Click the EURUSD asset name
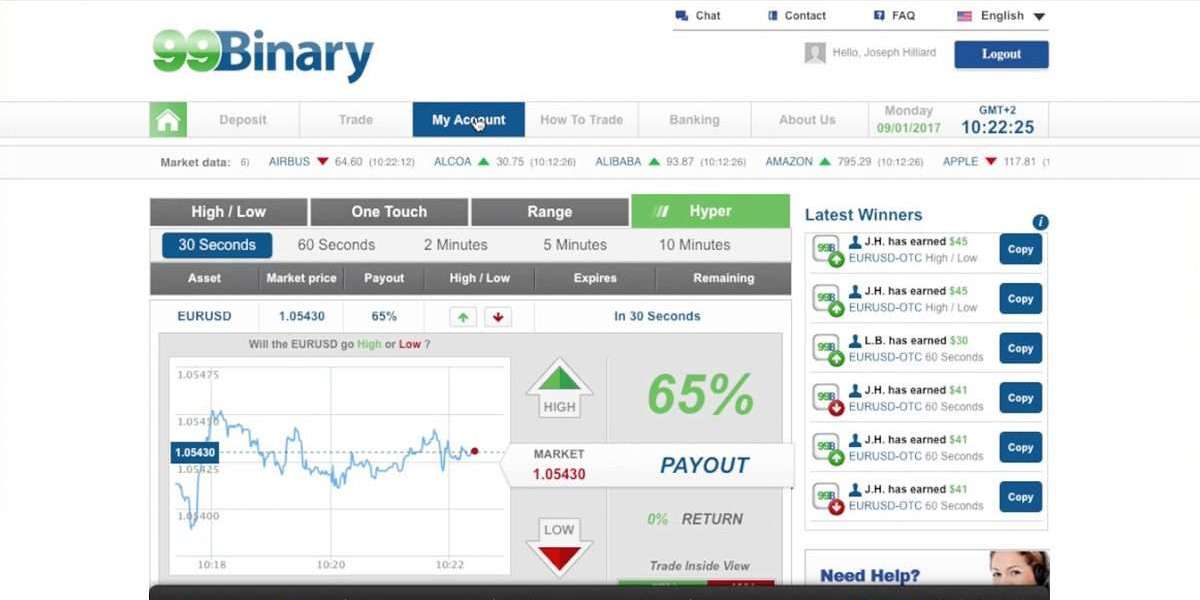1200x600 pixels. tap(204, 316)
